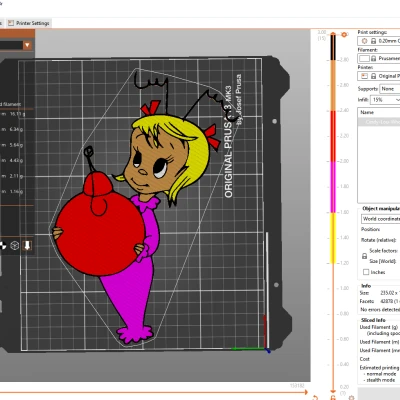
Task: Click the Printer Settings tab icon
Action: point(11,23)
